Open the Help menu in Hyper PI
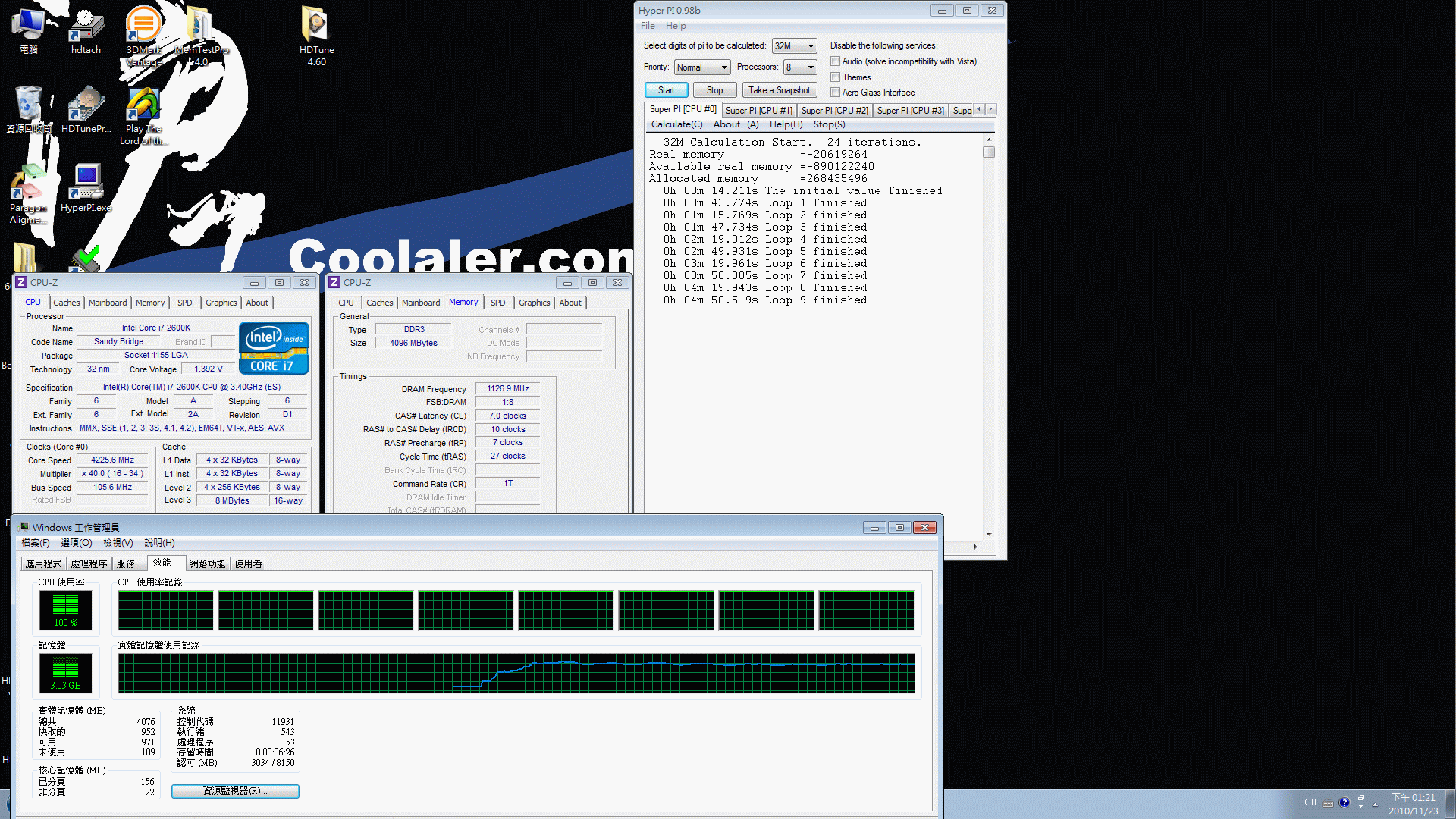The height and width of the screenshot is (819, 1456). point(676,26)
